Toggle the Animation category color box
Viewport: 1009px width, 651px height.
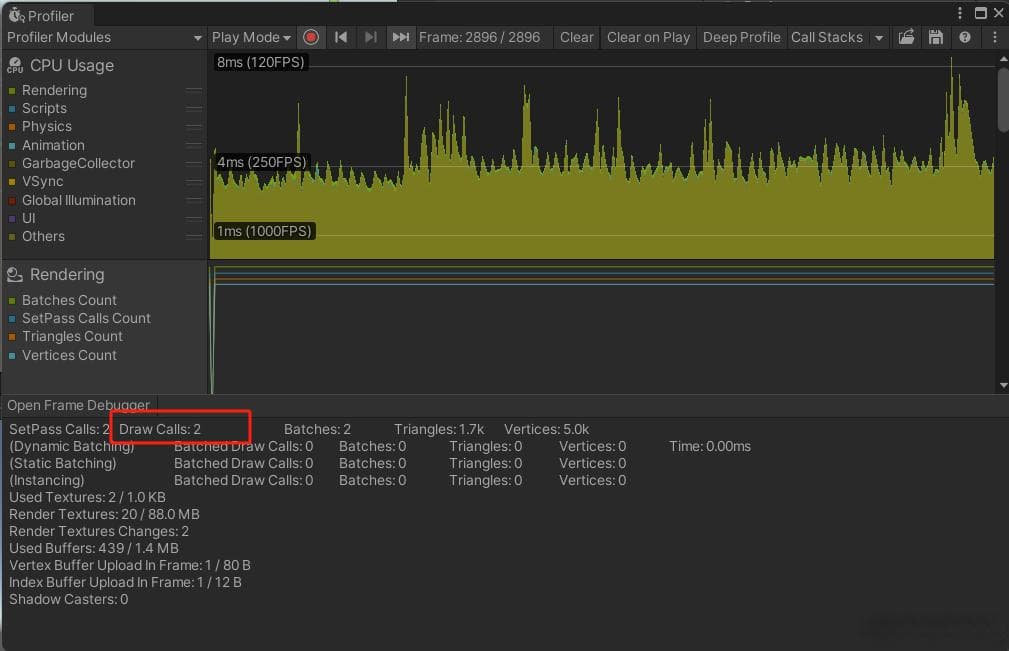pos(12,145)
